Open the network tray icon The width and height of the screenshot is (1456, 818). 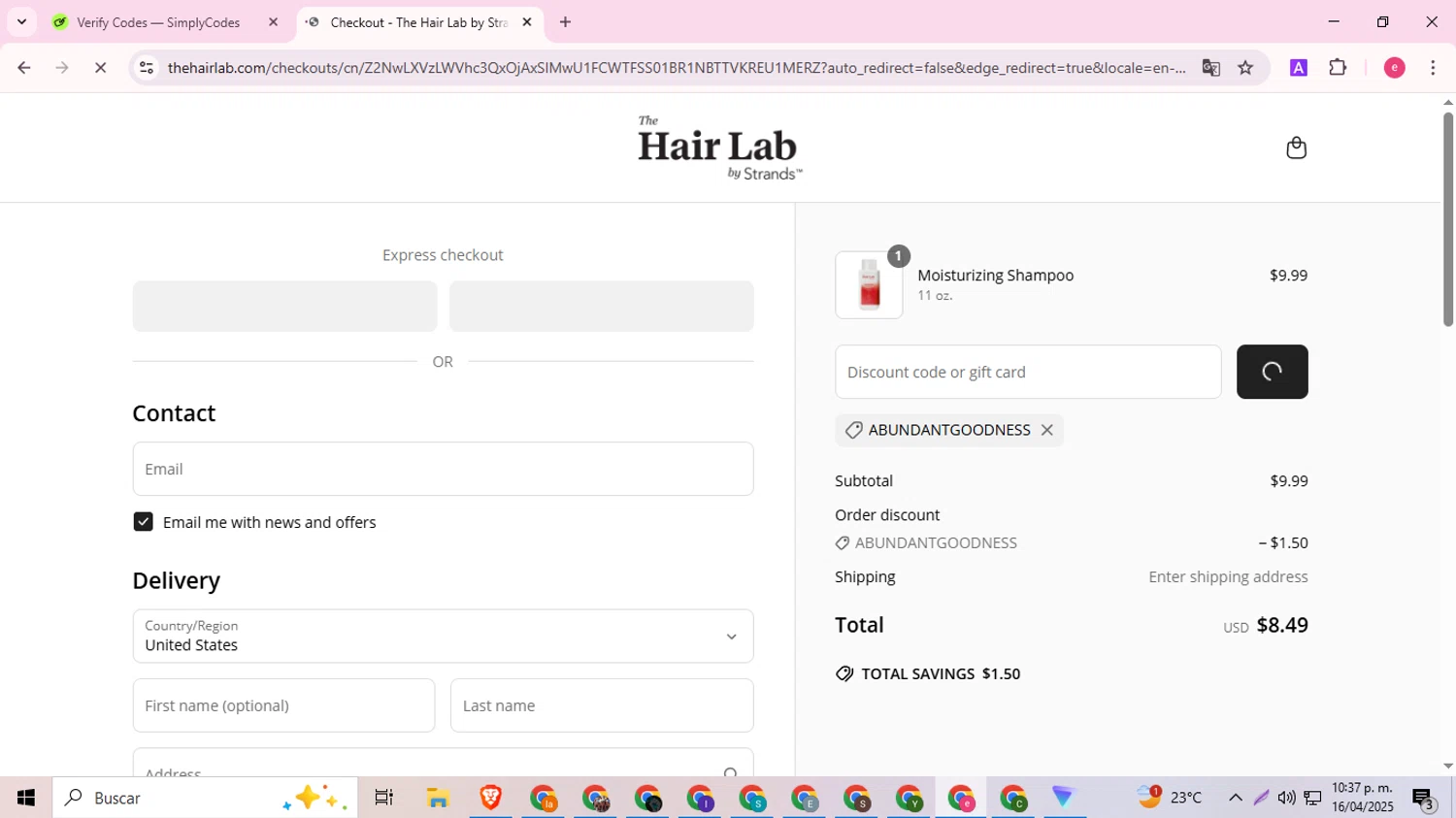point(1312,798)
